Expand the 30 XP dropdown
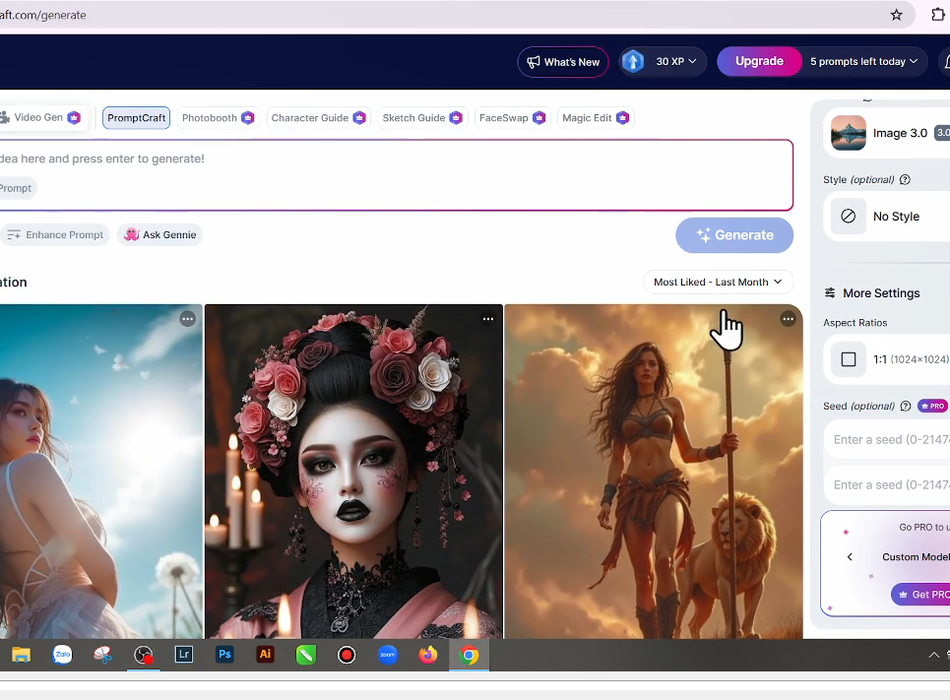Image resolution: width=950 pixels, height=700 pixels. [x=663, y=62]
